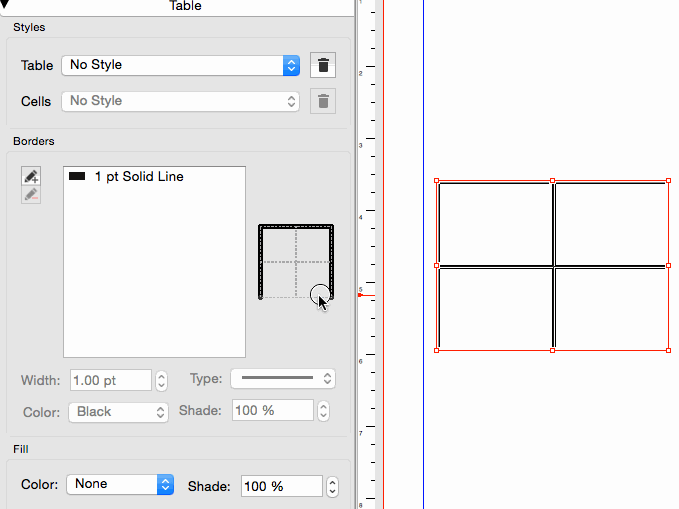Image resolution: width=679 pixels, height=509 pixels.
Task: Click the Fill Shade 100 % field
Action: (x=280, y=487)
